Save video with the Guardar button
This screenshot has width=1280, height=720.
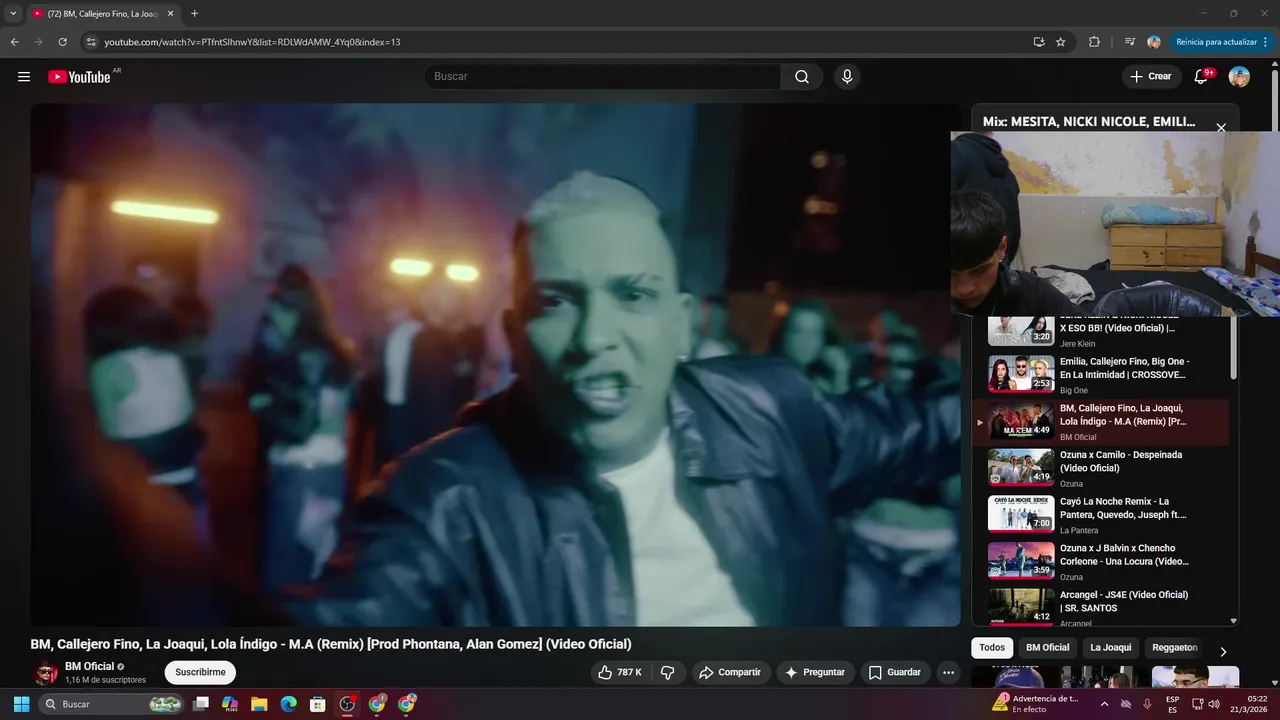pos(895,672)
